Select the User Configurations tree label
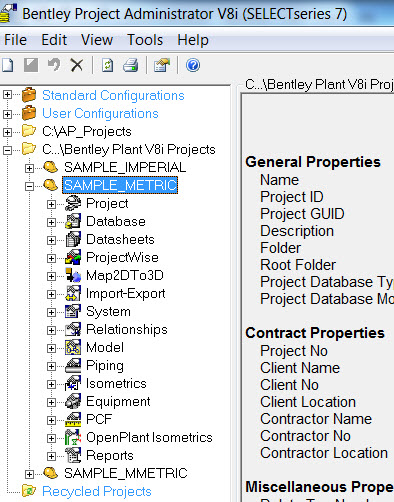Screen dimensions: 394x502 (x=100, y=113)
